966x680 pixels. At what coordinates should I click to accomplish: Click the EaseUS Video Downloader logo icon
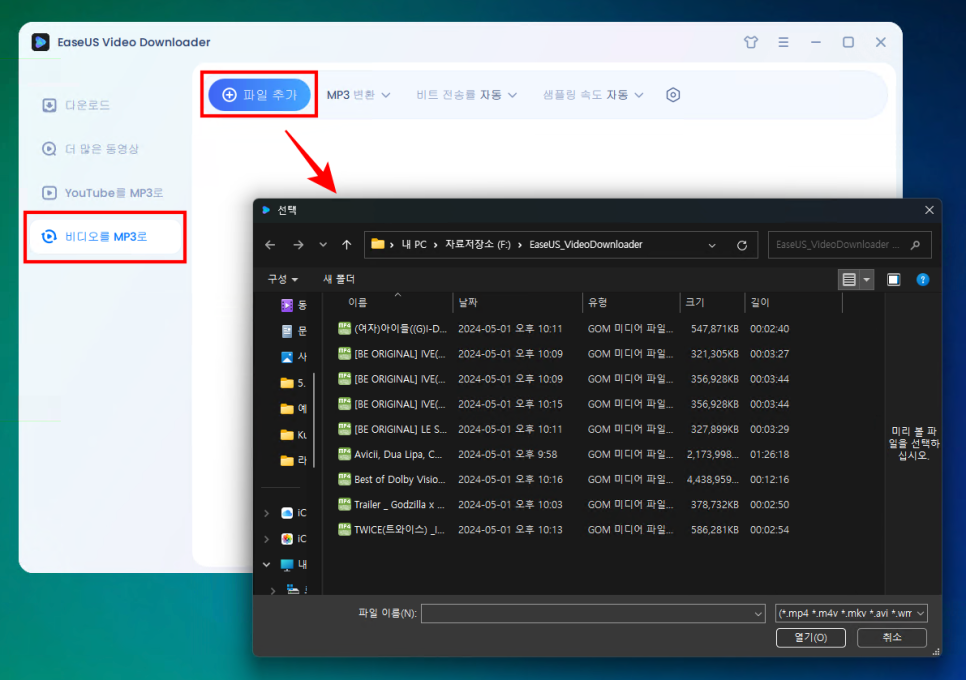[41, 42]
